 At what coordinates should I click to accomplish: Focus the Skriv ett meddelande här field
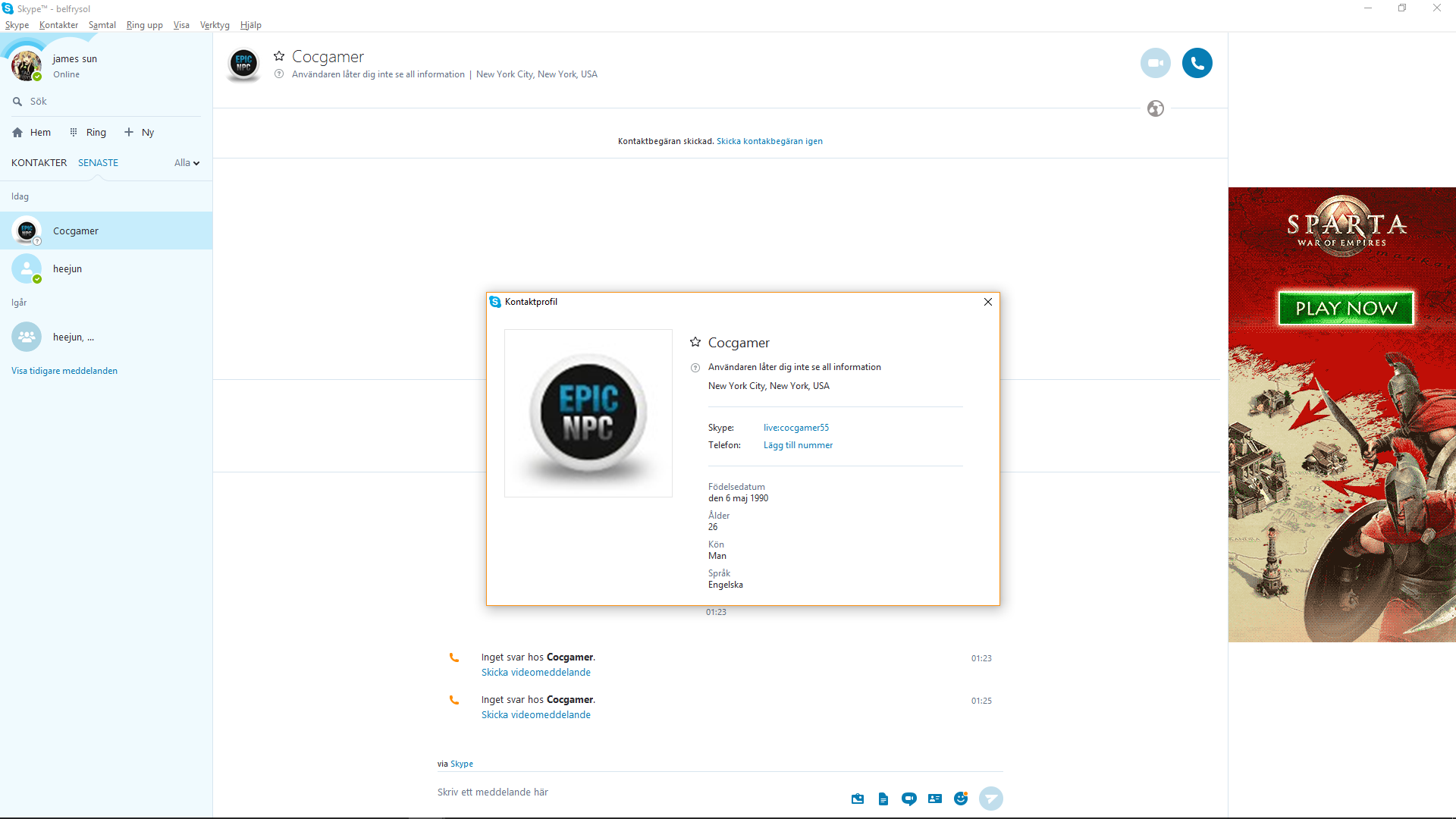[637, 792]
